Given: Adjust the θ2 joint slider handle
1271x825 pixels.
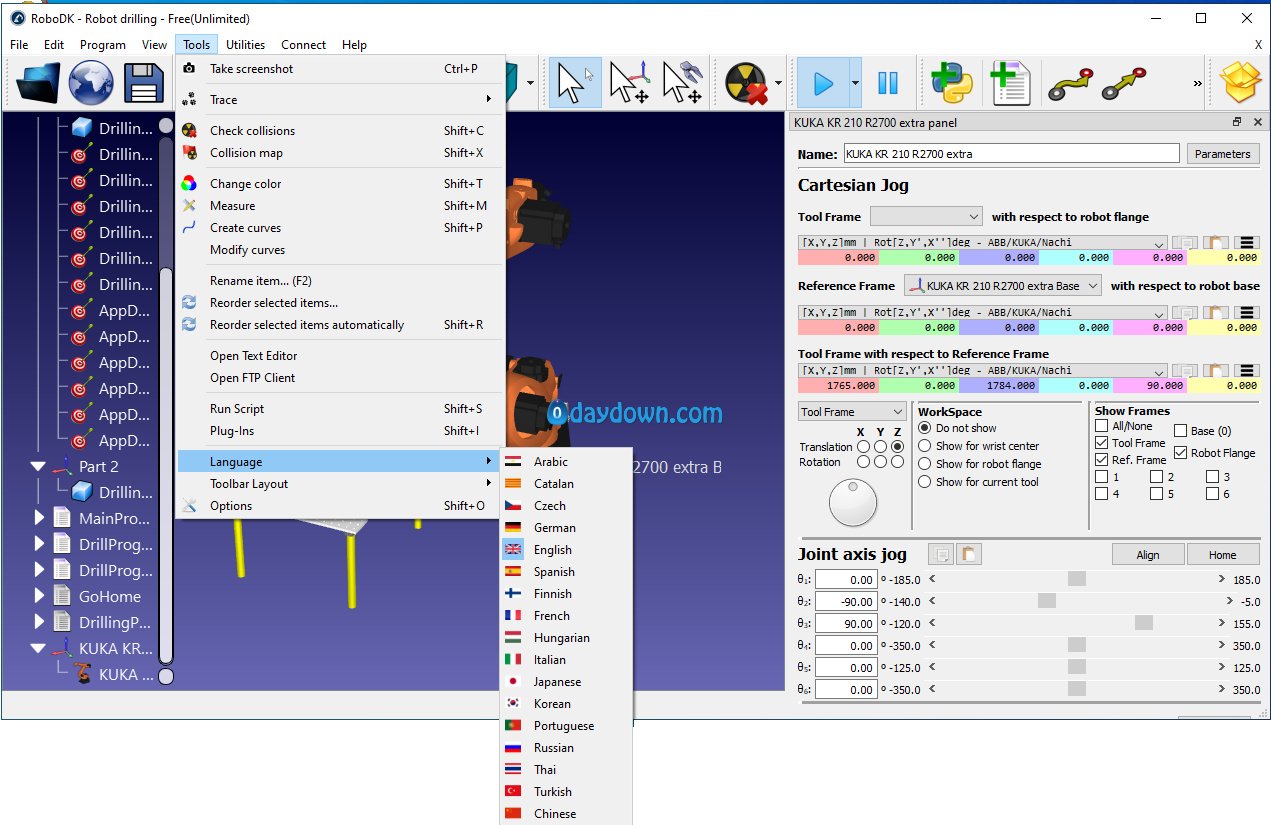Looking at the screenshot, I should [1047, 601].
